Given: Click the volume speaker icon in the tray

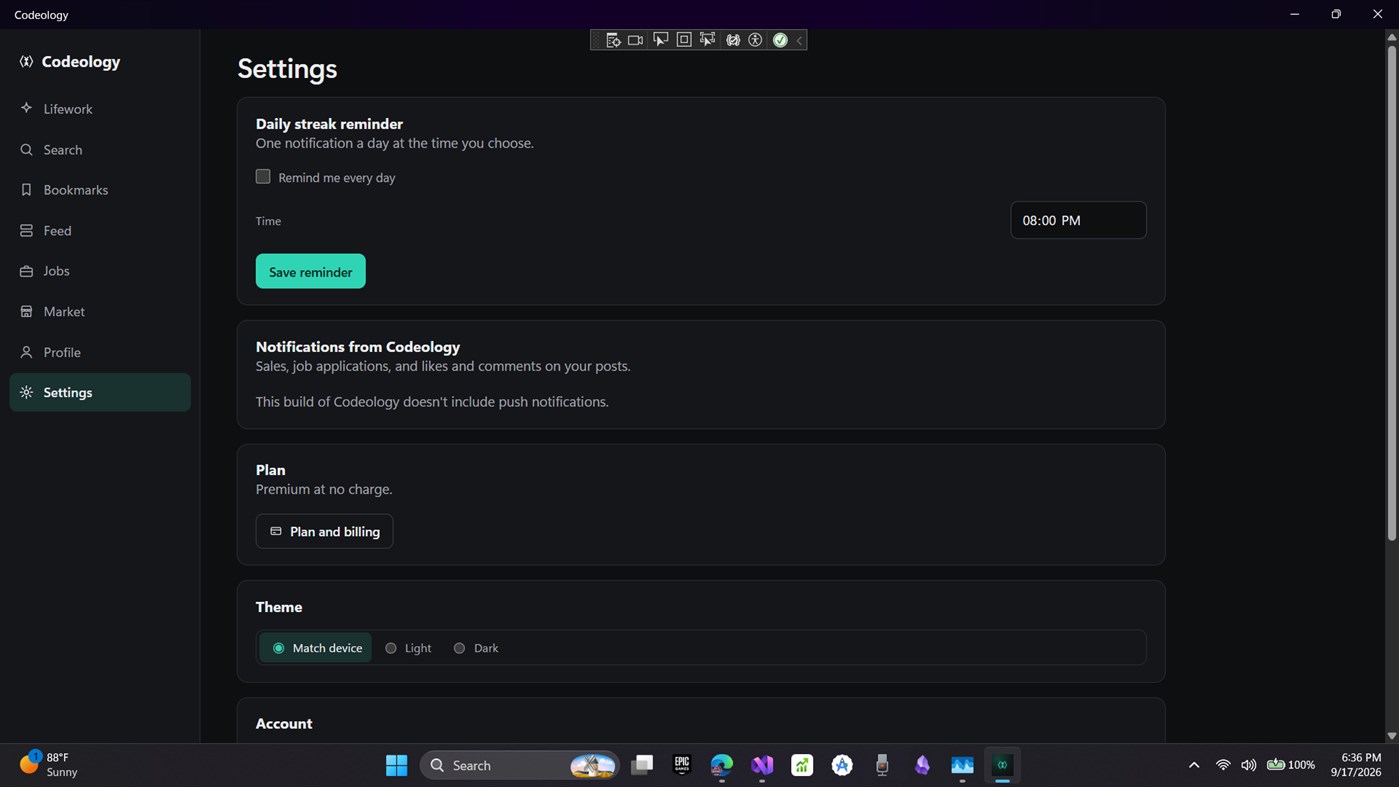Looking at the screenshot, I should tap(1248, 765).
